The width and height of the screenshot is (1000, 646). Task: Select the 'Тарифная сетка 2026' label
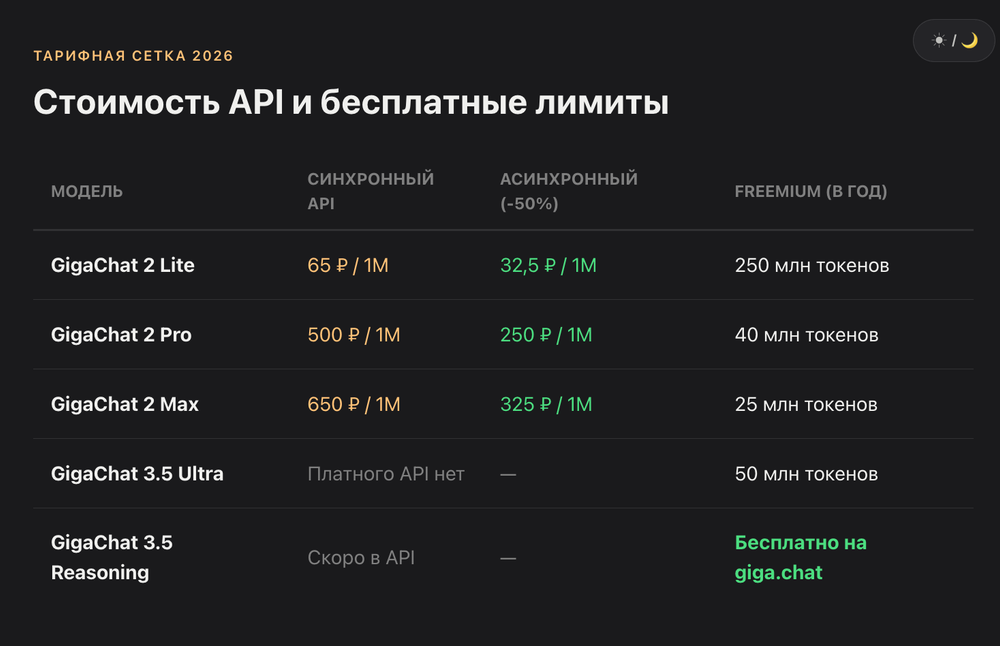click(x=133, y=56)
